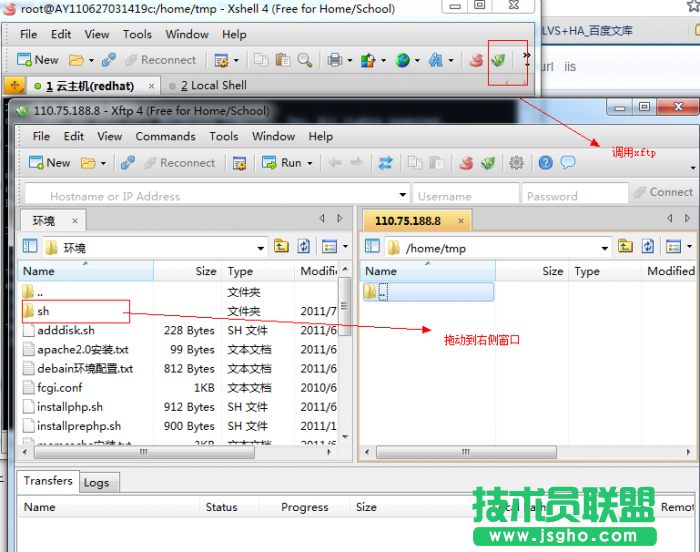Screen dimensions: 700x552
Task: Go up one folder in remote pane
Action: click(625, 246)
